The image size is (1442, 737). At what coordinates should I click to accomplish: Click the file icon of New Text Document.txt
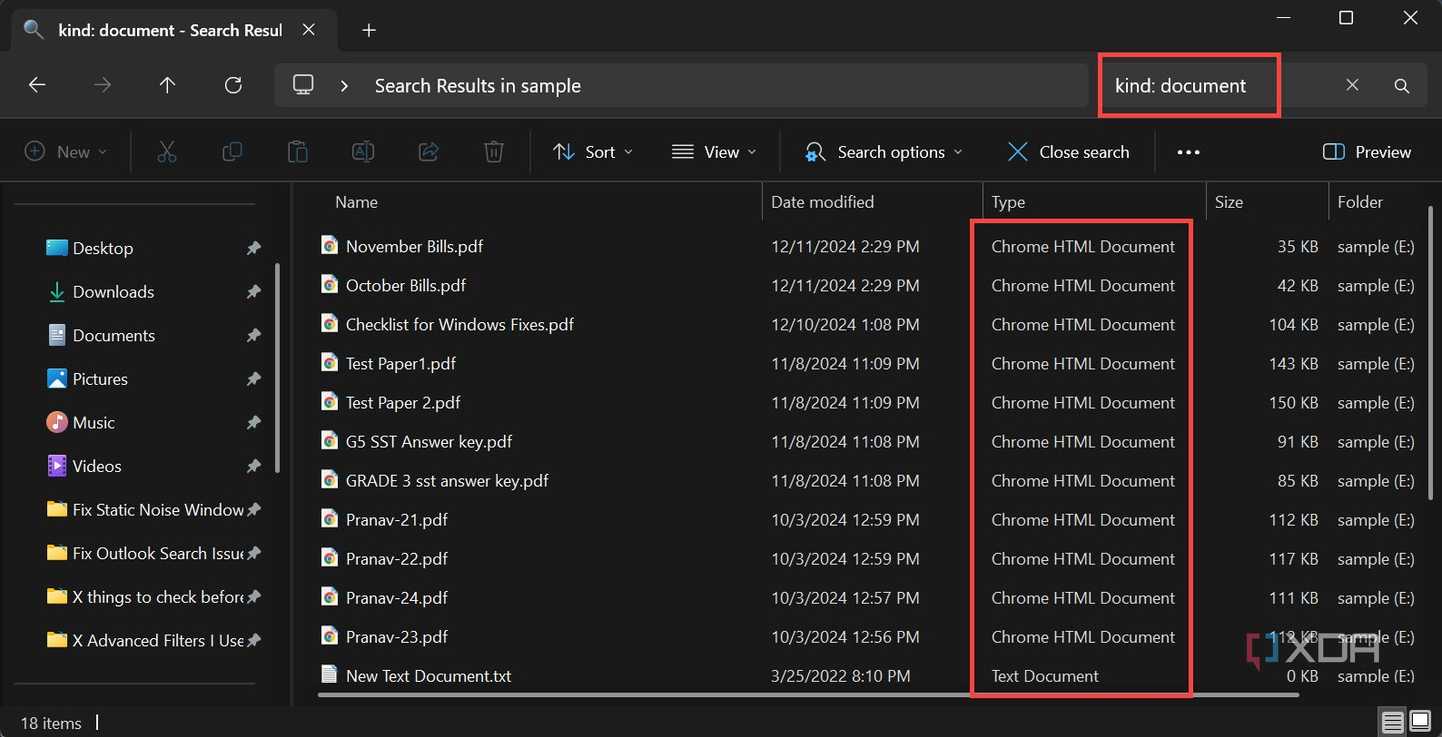click(x=329, y=675)
